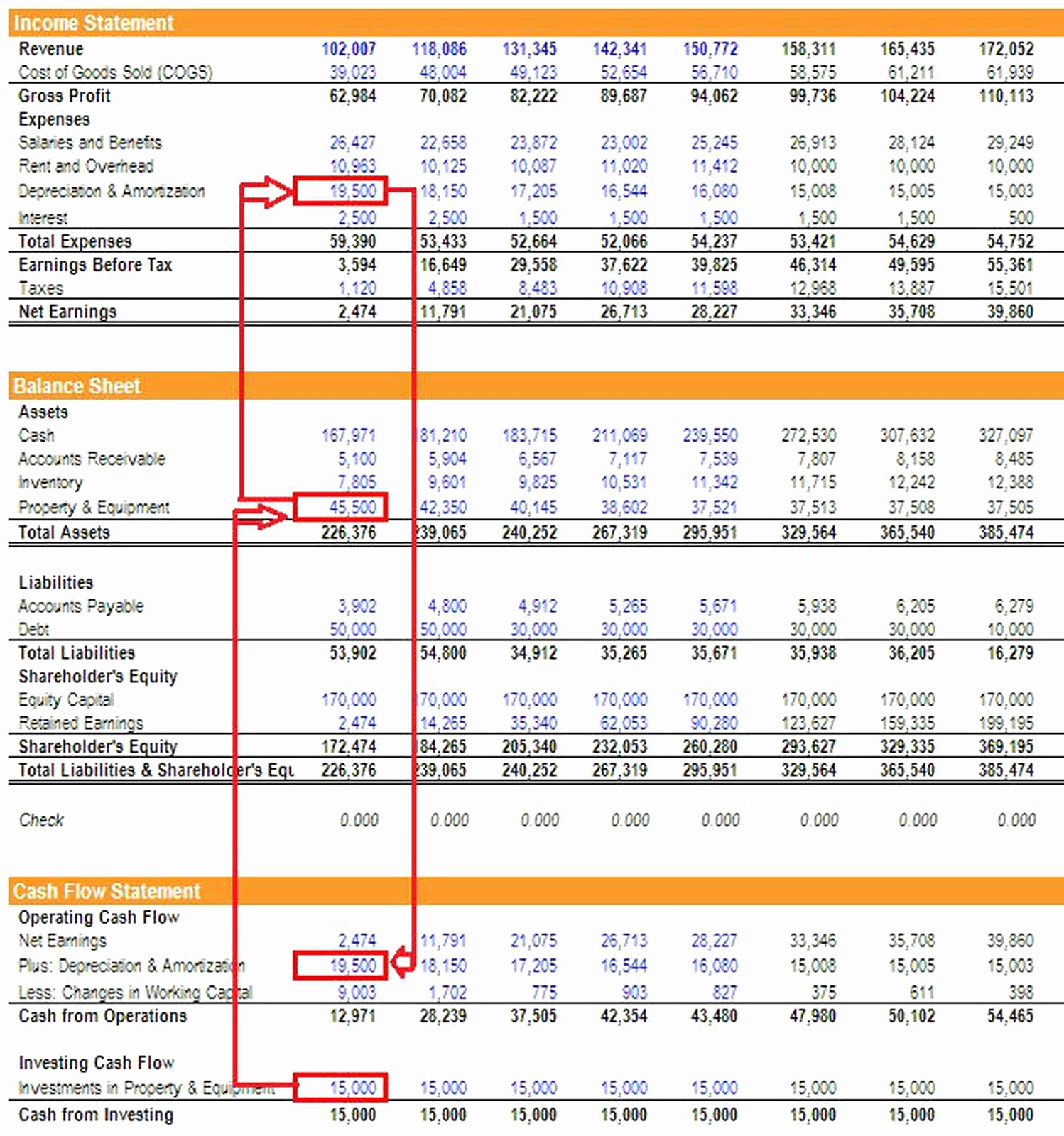
Task: Click the Income Statement header bar
Action: point(536,23)
